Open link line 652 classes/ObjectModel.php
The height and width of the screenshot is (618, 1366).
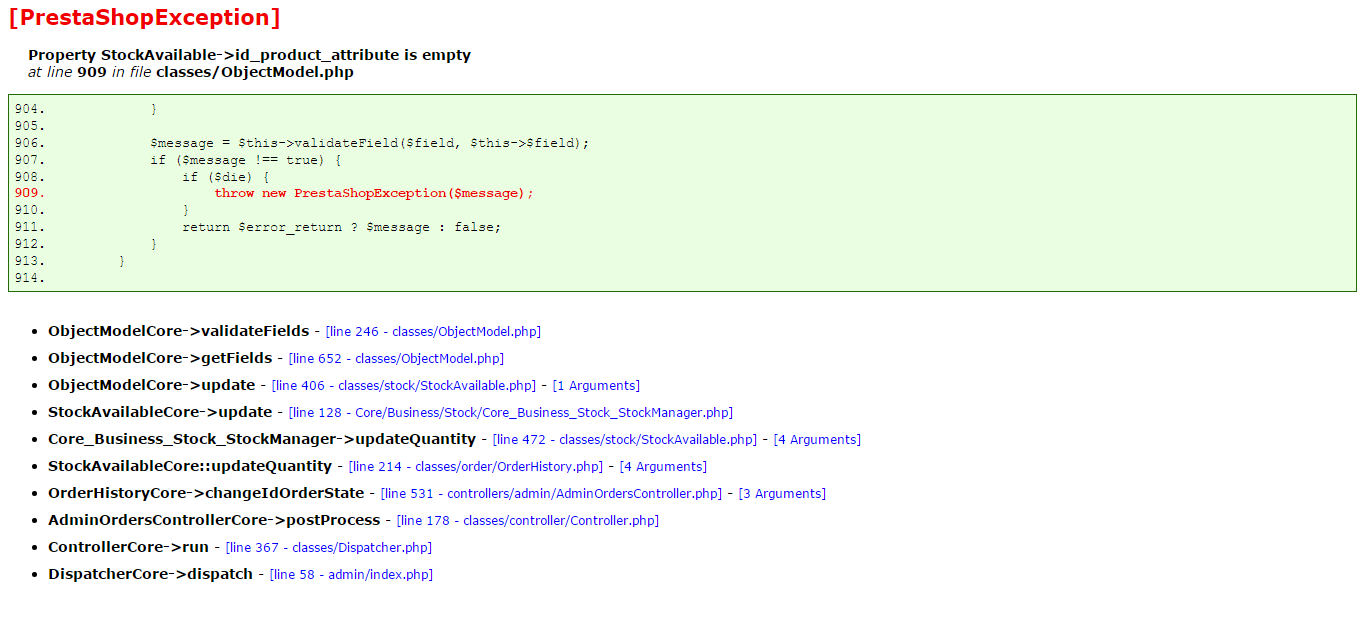(396, 358)
